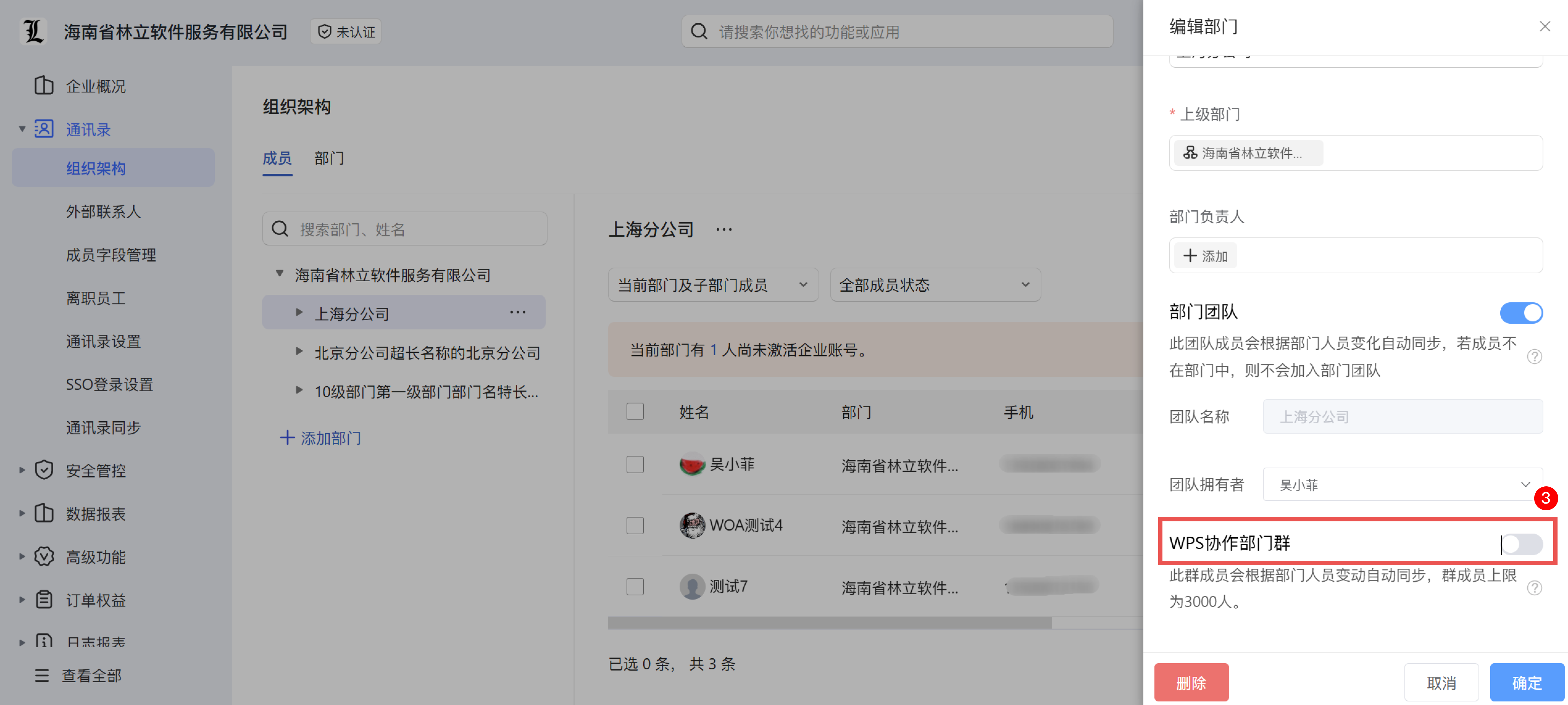Open 外部联系人 in the sidebar
Screen dimensions: 1568x705
pyautogui.click(x=103, y=212)
